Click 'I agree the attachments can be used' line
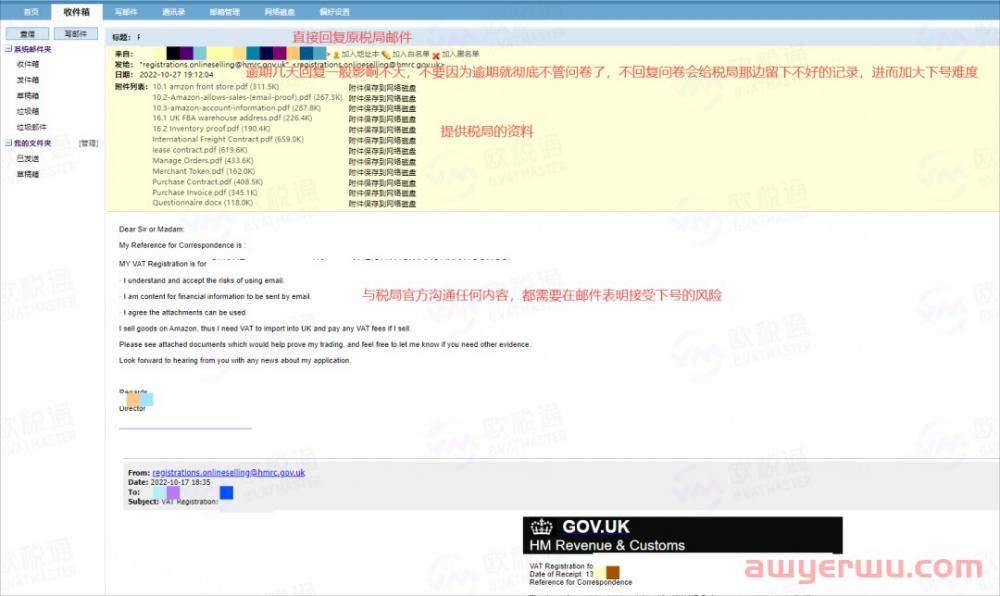1000x596 pixels. [183, 312]
